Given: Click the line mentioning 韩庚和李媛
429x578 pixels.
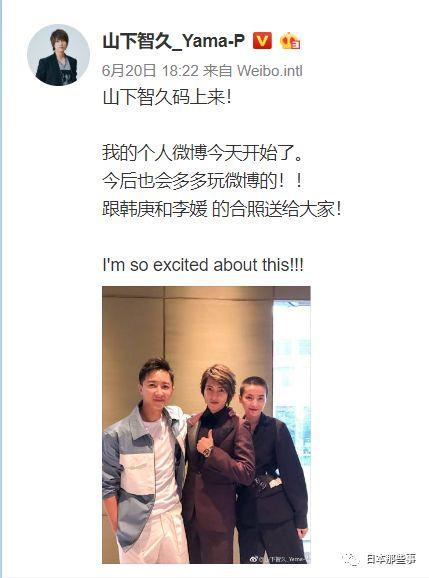Looking at the screenshot, I should click(x=222, y=210).
